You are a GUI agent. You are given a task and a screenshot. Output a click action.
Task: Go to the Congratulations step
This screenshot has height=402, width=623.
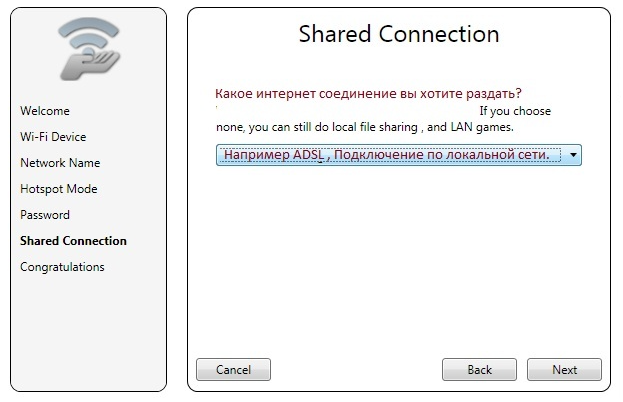click(x=62, y=267)
